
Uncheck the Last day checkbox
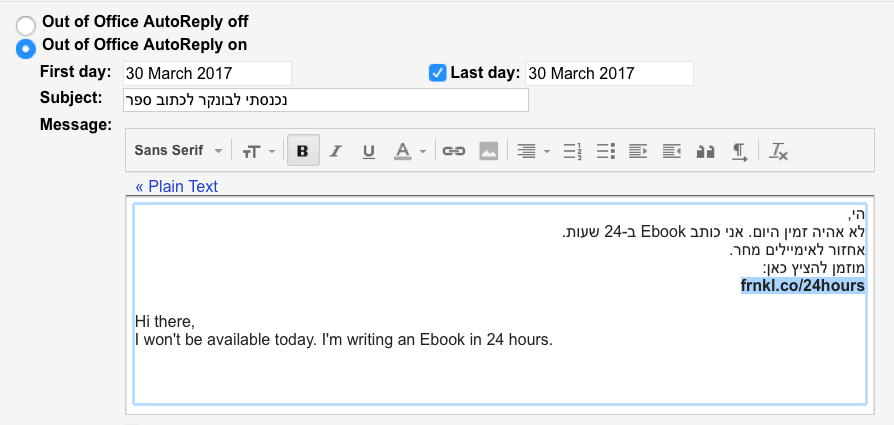coord(437,72)
